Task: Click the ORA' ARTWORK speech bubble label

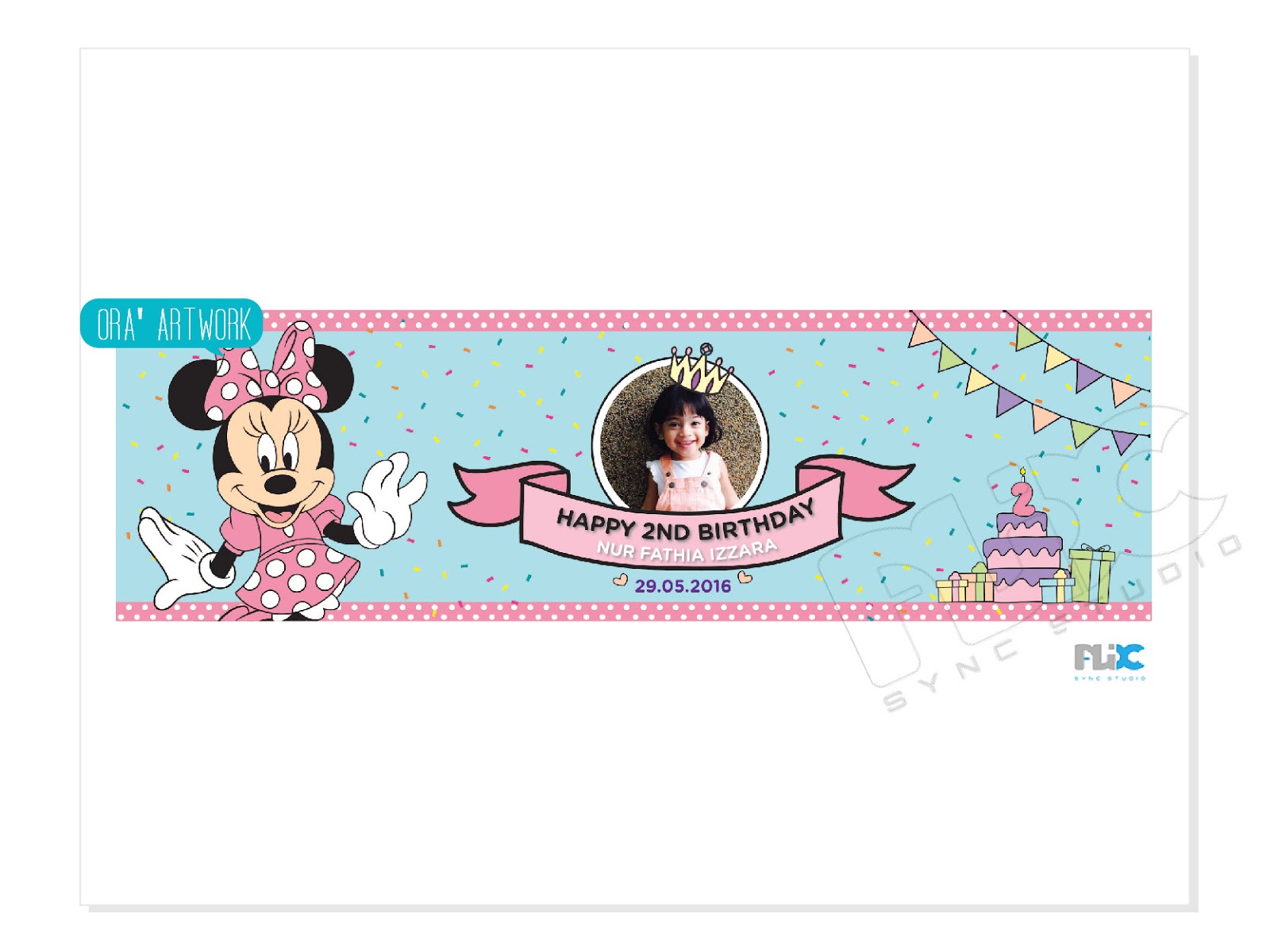Action: (x=171, y=324)
